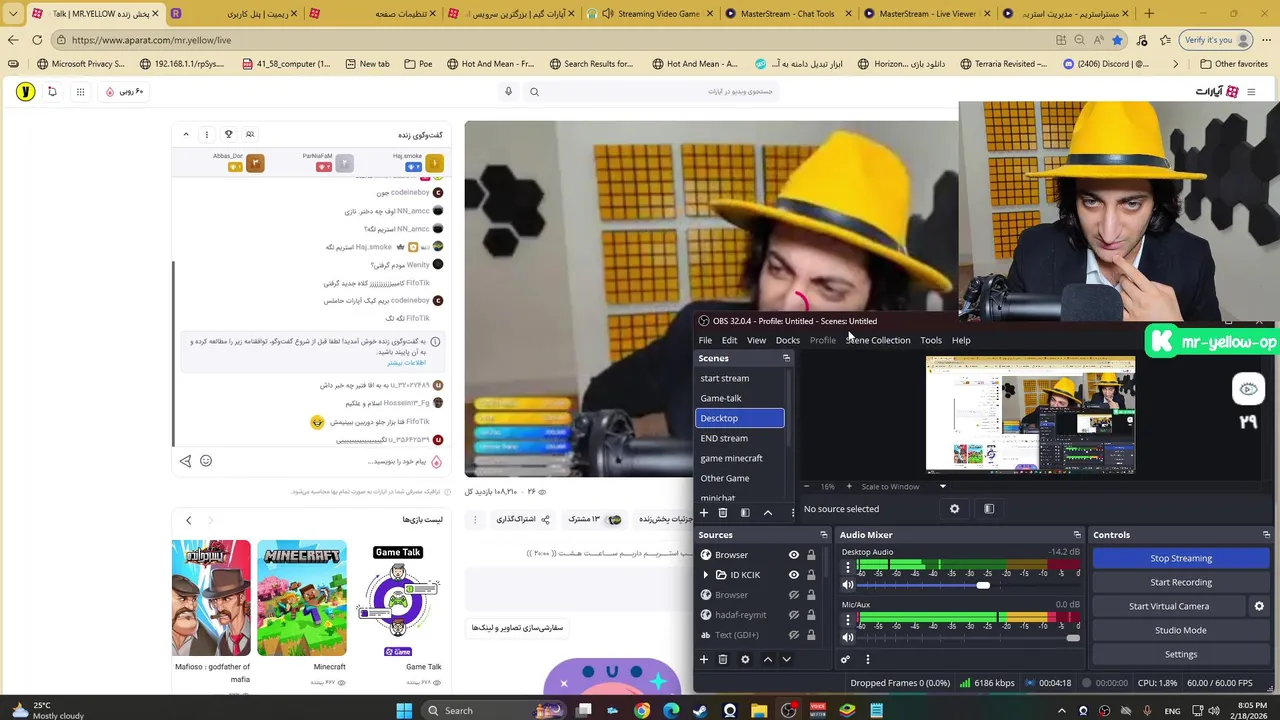
Task: Show the hadaf-reymit source
Action: tap(794, 615)
